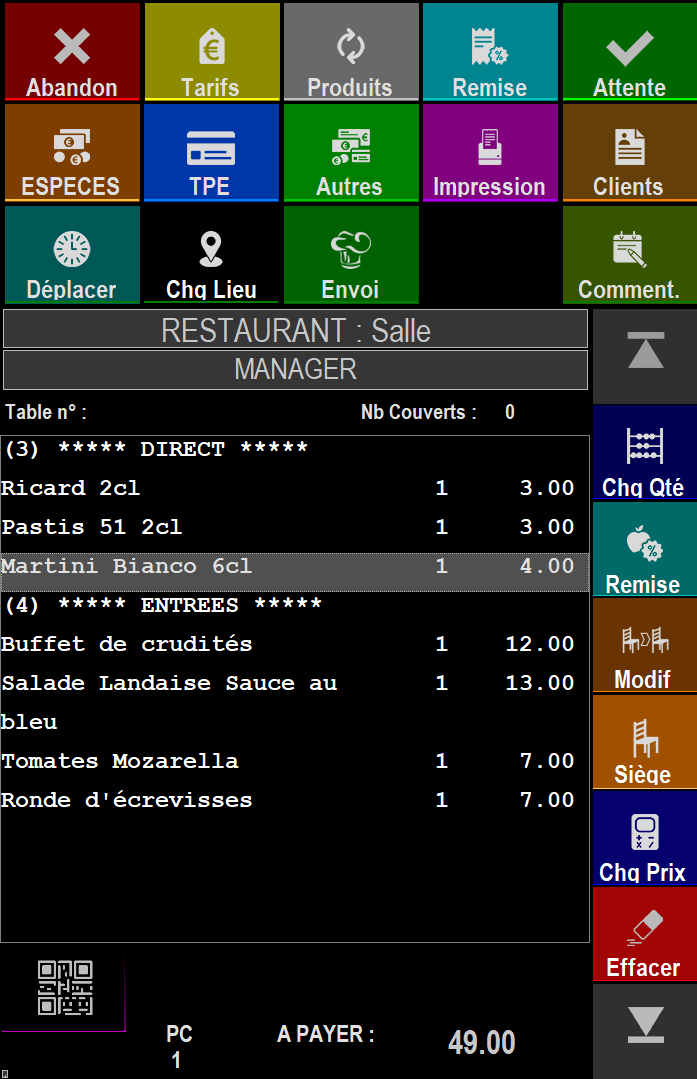Jump to the top of the list
The width and height of the screenshot is (697, 1079).
coord(645,356)
